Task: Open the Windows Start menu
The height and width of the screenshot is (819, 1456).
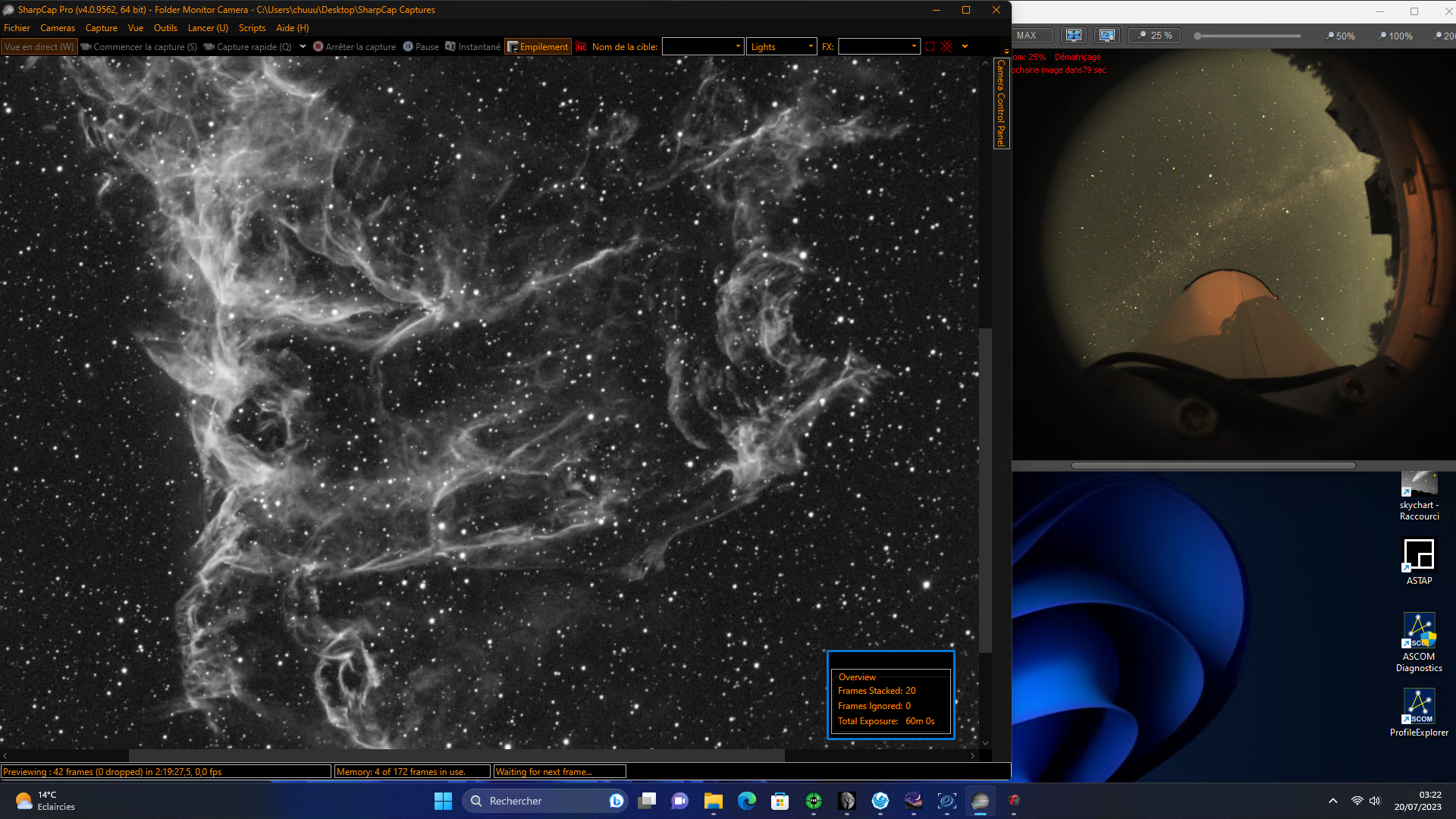Action: click(x=443, y=801)
